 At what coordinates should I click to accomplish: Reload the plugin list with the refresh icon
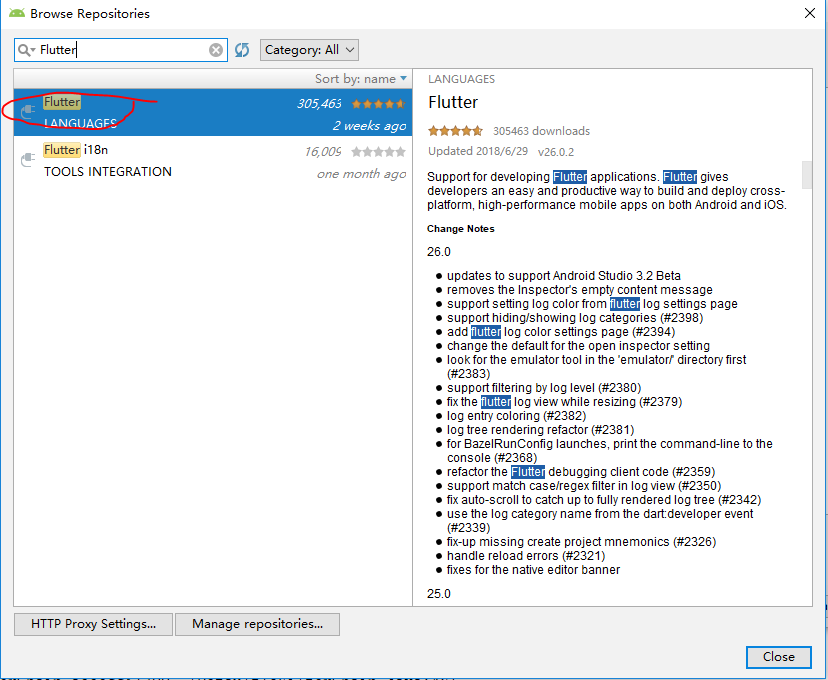tap(242, 50)
